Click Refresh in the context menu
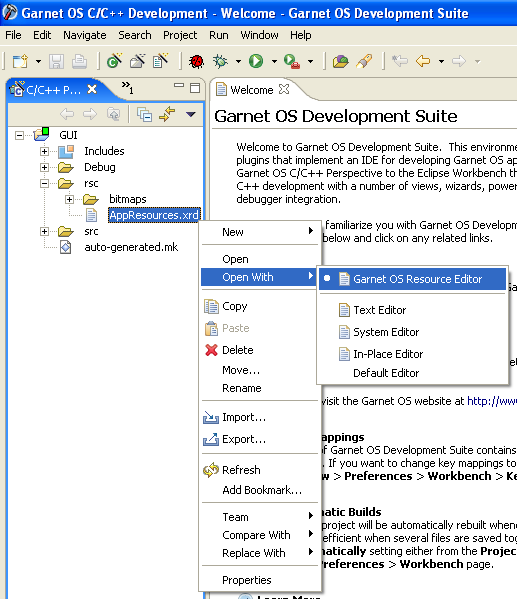The height and width of the screenshot is (599, 517). point(259,470)
